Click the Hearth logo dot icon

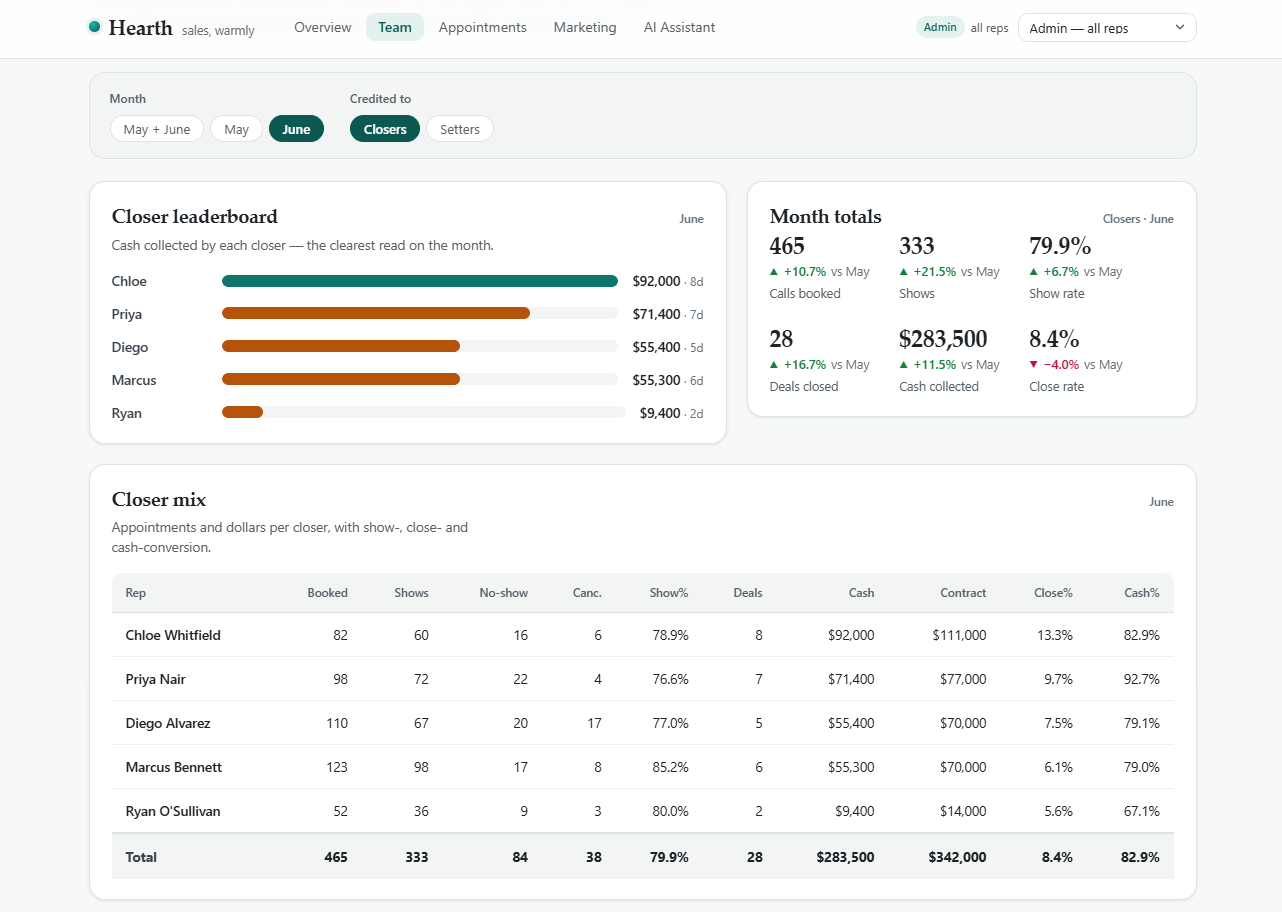pos(95,27)
